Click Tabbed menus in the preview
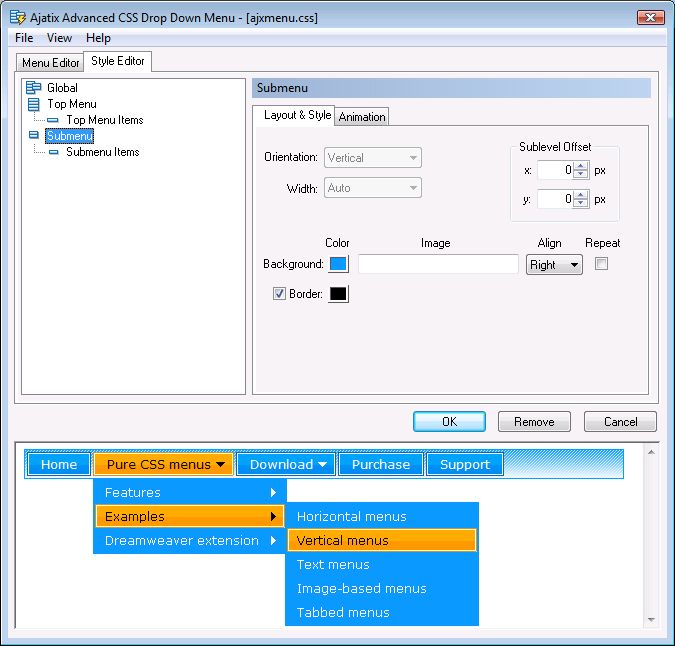 click(x=382, y=612)
